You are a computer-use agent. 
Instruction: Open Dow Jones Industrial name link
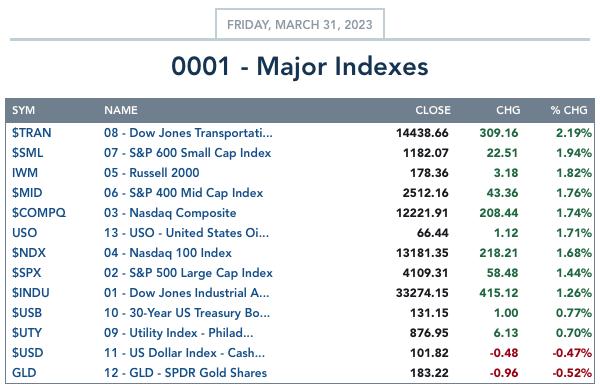(186, 293)
